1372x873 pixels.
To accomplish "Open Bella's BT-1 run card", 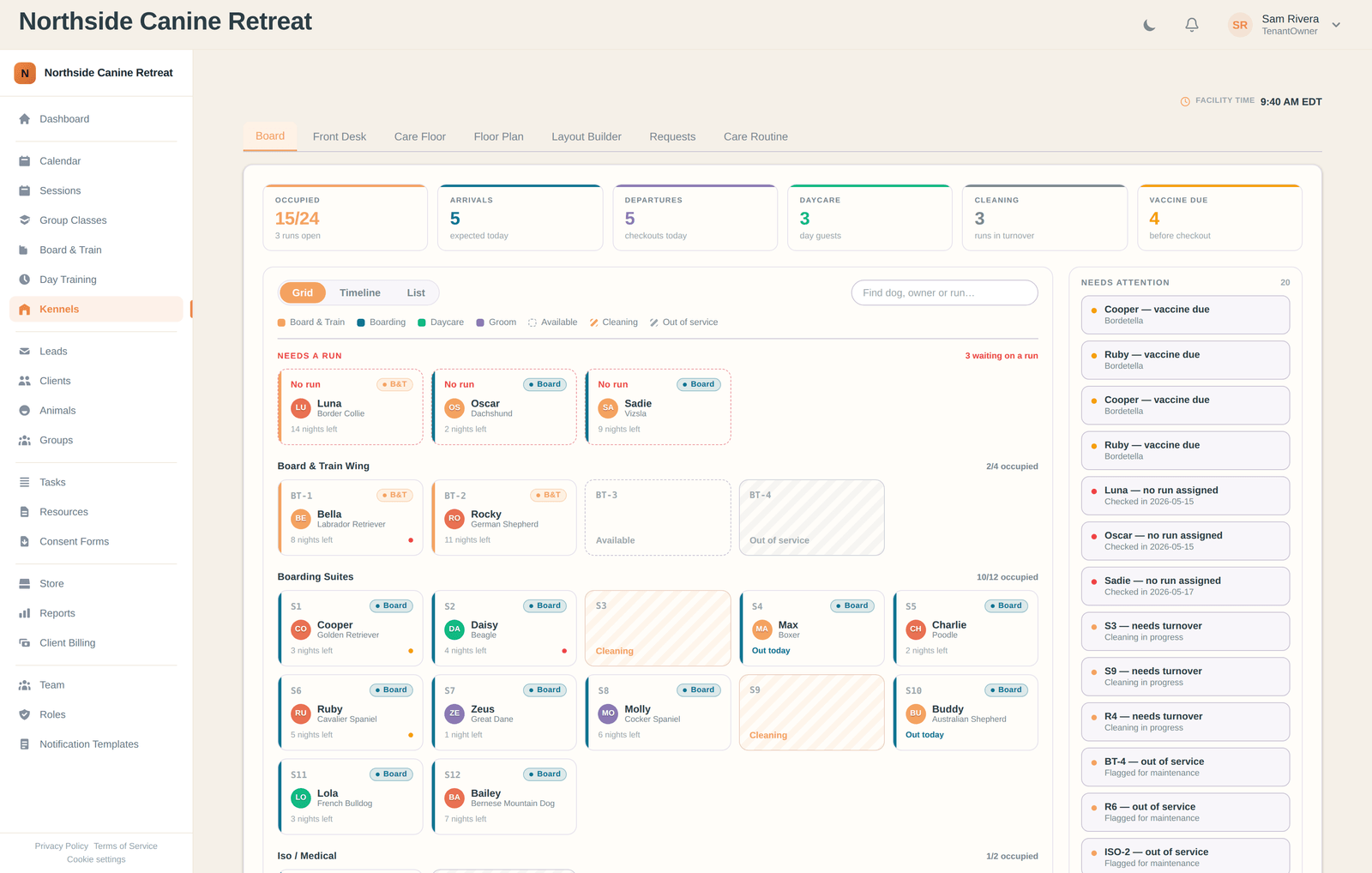I will pyautogui.click(x=351, y=517).
